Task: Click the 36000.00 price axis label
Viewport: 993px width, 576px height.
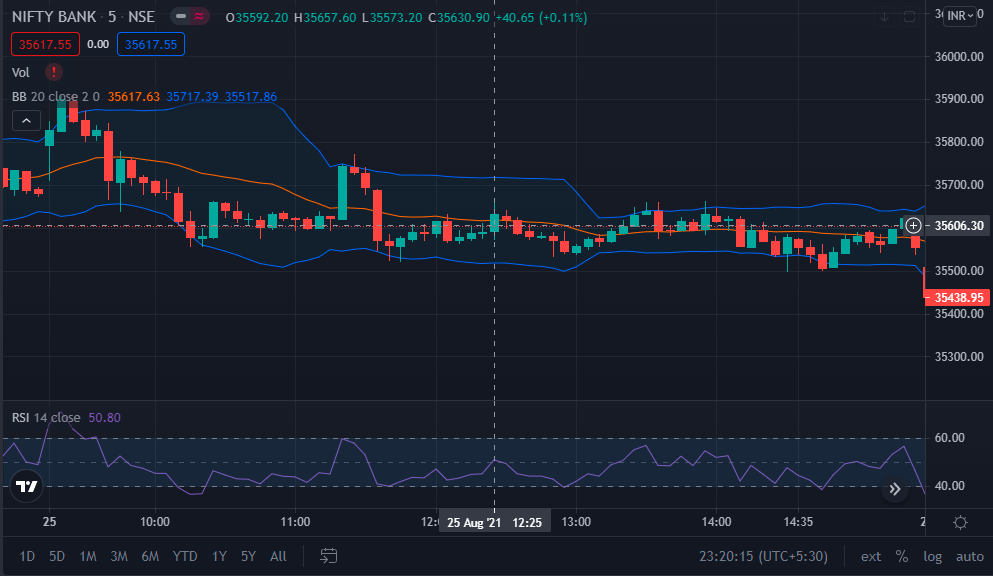Action: pyautogui.click(x=959, y=56)
